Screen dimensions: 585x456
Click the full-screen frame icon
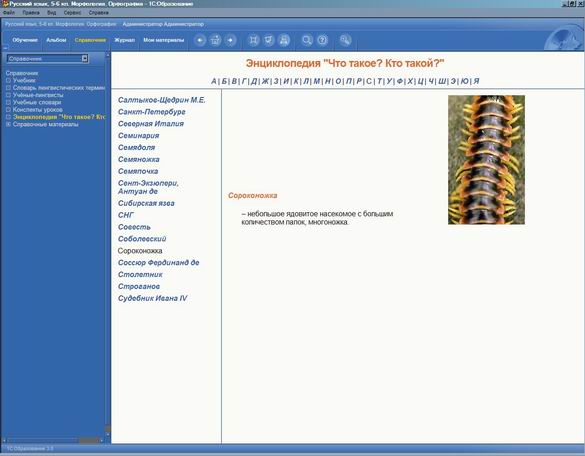pos(254,40)
